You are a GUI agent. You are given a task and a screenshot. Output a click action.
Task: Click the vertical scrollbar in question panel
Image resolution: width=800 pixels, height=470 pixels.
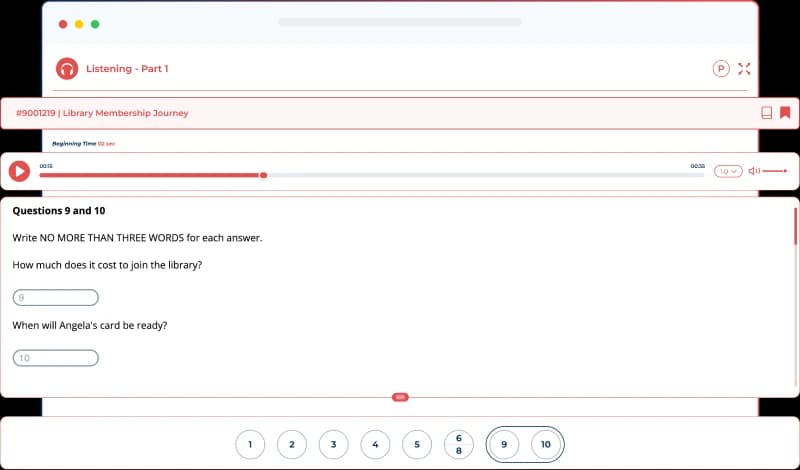click(x=795, y=227)
